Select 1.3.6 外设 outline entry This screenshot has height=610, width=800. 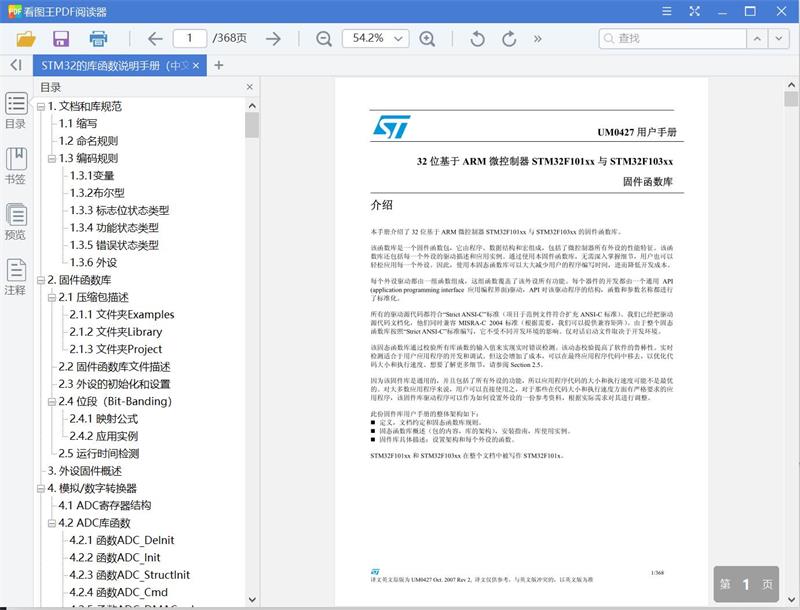pyautogui.click(x=93, y=262)
